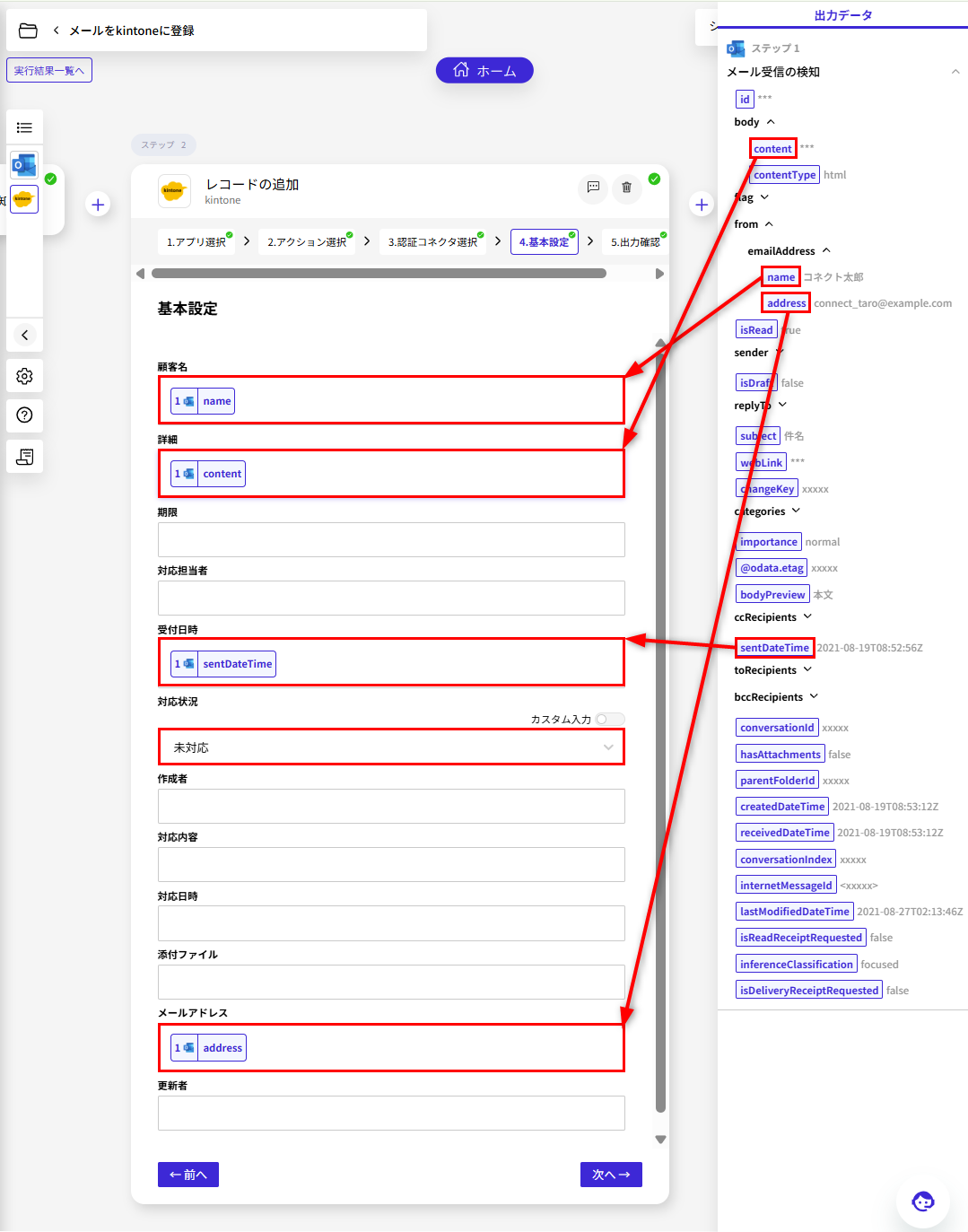Image resolution: width=968 pixels, height=1232 pixels.
Task: Add step with plus right of card
Action: click(x=702, y=205)
